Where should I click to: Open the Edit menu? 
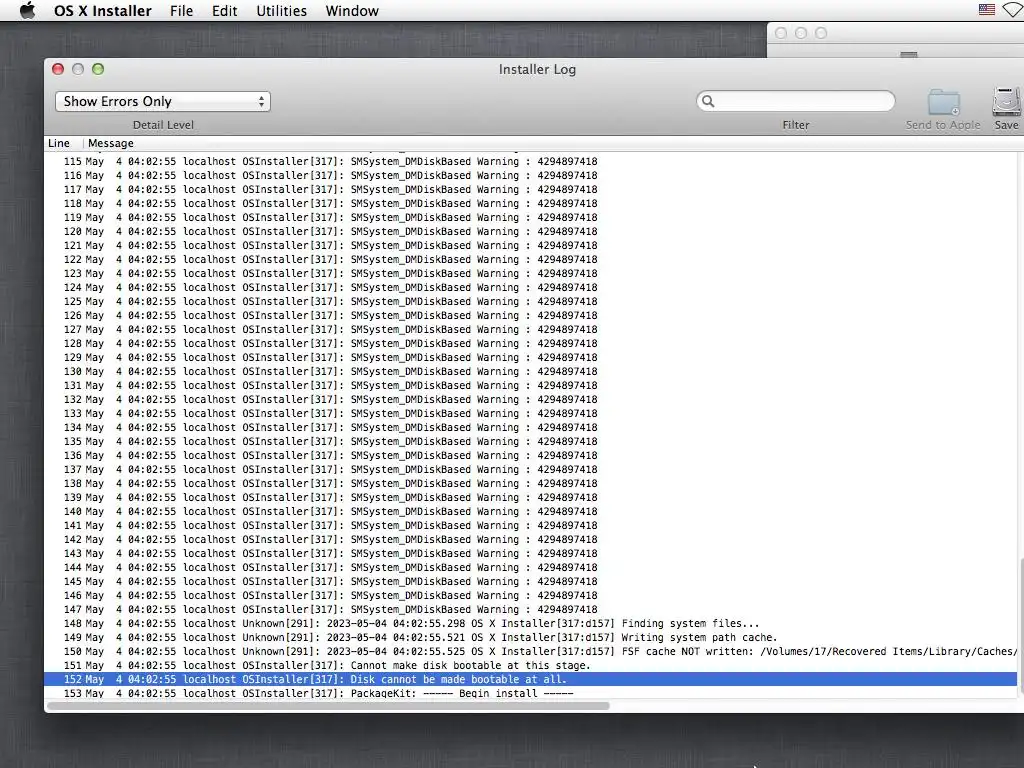[224, 11]
